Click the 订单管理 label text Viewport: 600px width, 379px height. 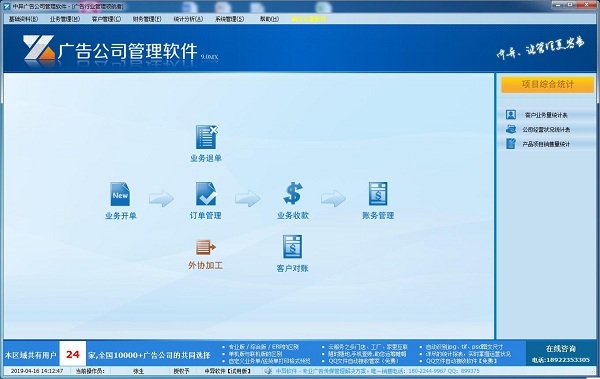point(205,216)
